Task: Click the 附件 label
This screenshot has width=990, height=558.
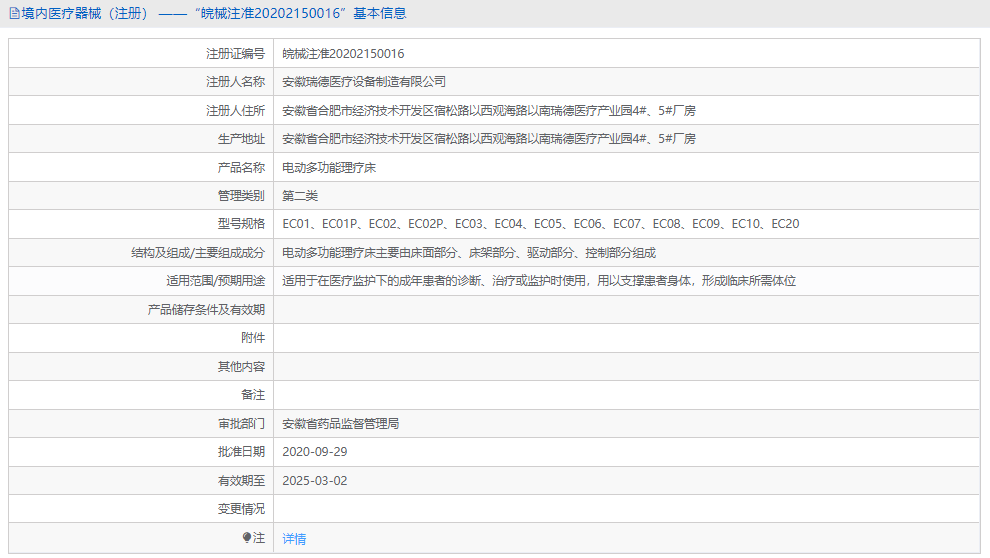Action: pos(253,338)
